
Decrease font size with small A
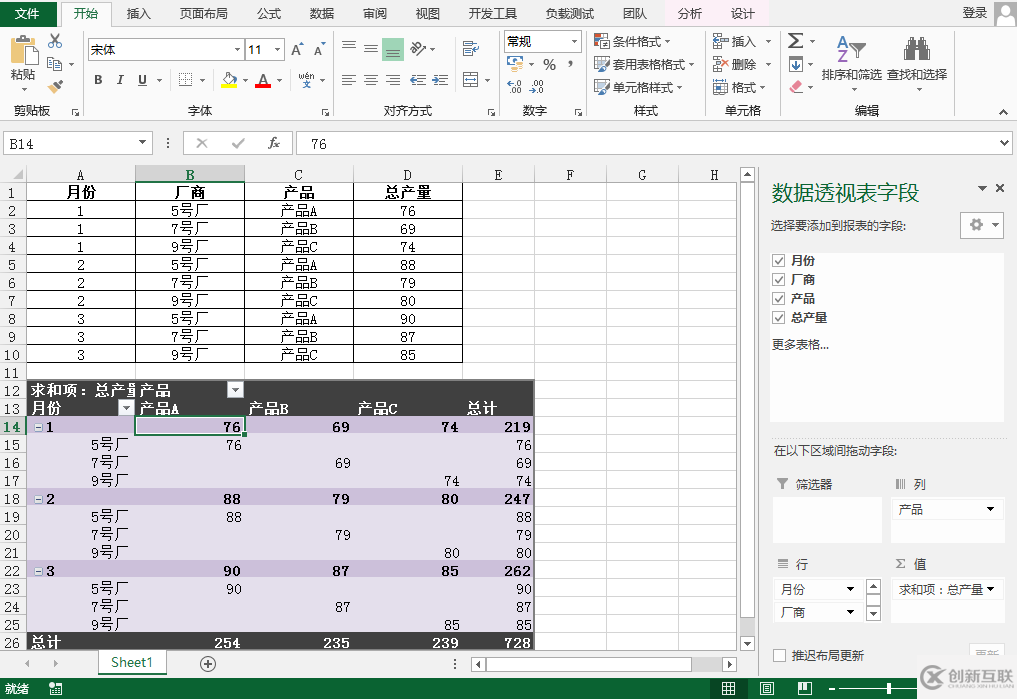(319, 49)
